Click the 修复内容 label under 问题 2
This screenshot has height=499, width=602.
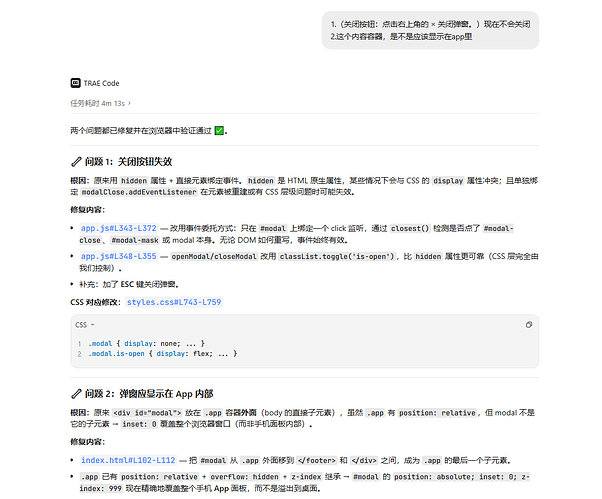(x=87, y=442)
